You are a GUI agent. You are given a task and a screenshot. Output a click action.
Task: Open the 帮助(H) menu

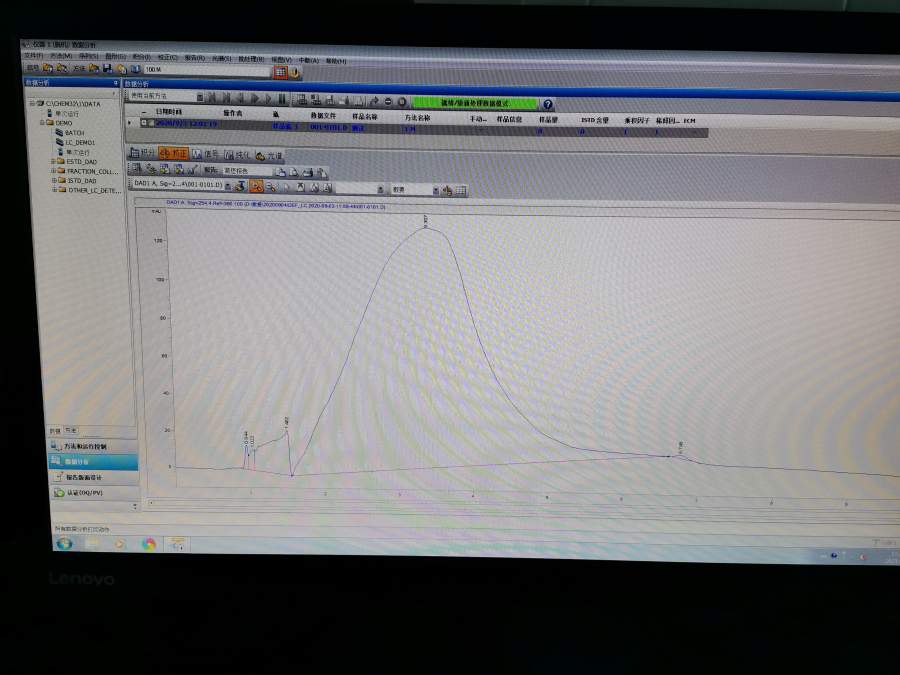pos(336,61)
